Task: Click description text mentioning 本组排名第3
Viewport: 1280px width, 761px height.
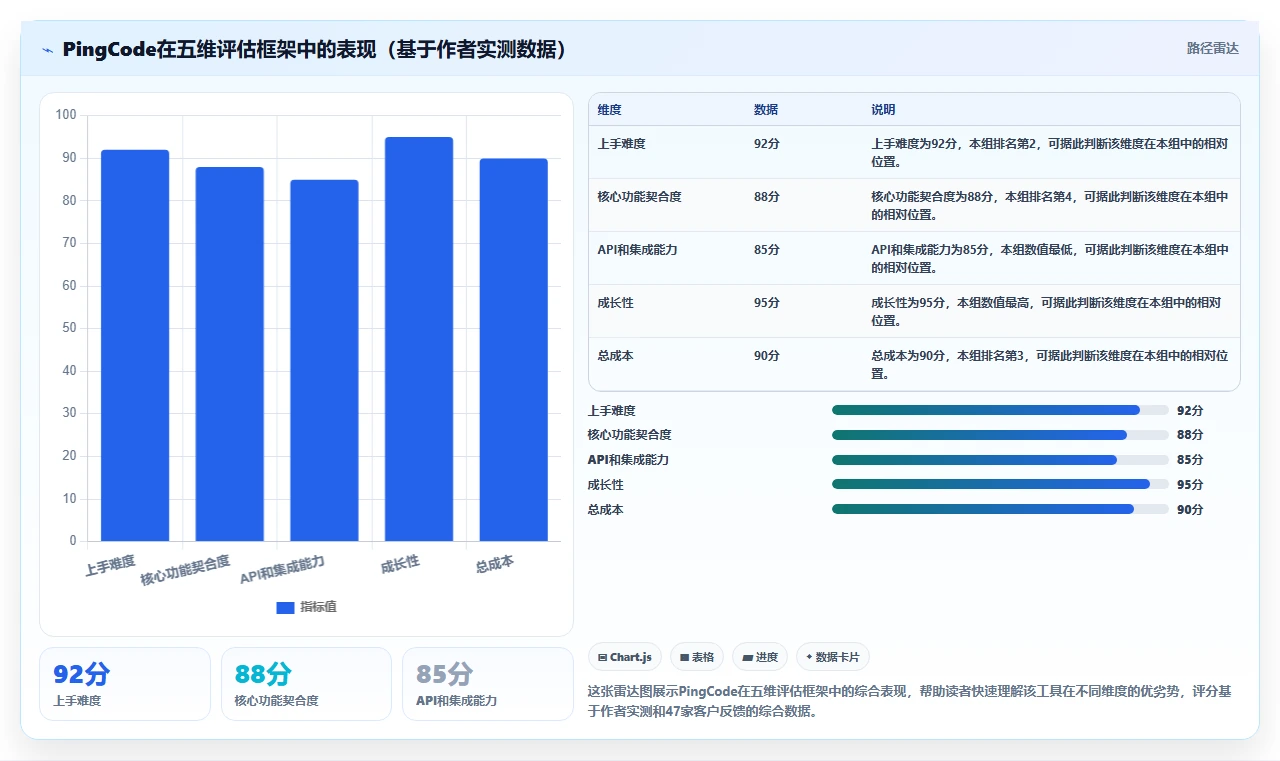Action: pyautogui.click(x=1050, y=364)
